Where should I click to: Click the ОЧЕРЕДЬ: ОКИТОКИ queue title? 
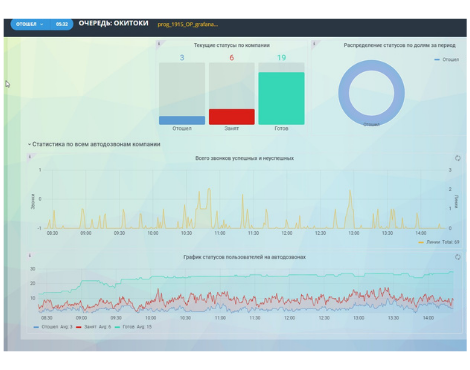[x=113, y=23]
